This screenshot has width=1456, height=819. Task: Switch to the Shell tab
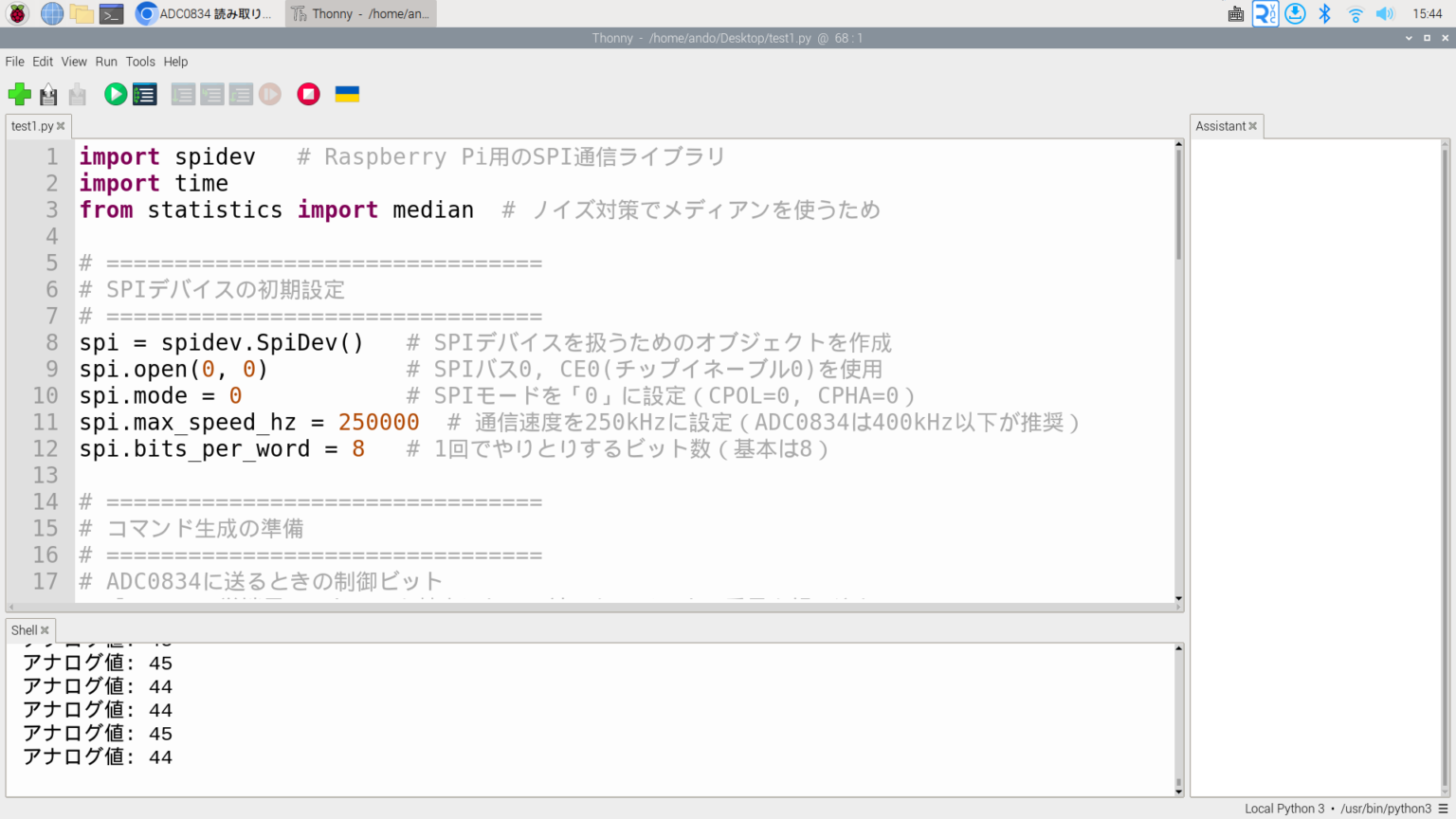pyautogui.click(x=24, y=628)
